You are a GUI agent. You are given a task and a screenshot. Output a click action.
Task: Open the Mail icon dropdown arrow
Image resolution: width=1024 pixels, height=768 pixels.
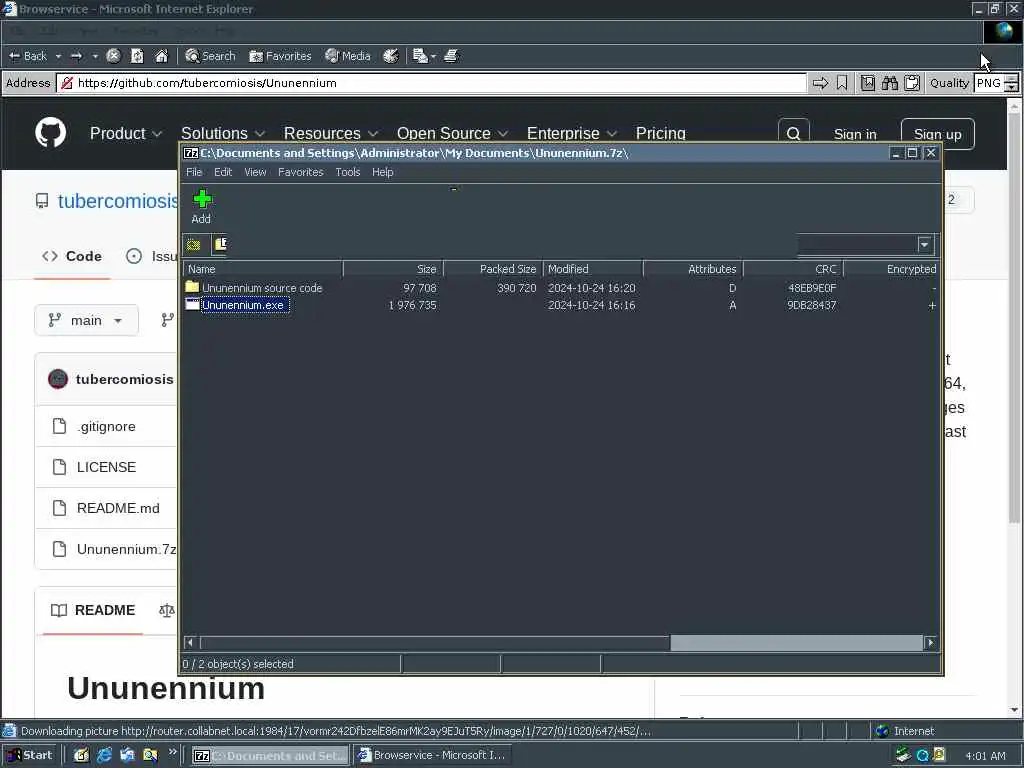click(433, 56)
